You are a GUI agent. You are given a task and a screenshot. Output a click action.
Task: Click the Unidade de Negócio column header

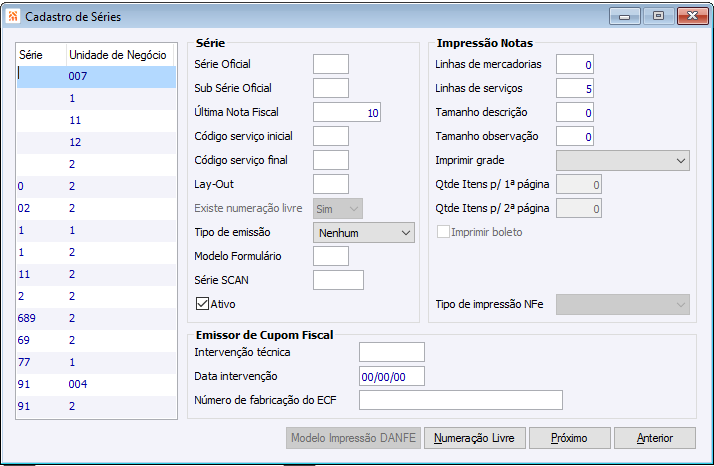pos(117,54)
